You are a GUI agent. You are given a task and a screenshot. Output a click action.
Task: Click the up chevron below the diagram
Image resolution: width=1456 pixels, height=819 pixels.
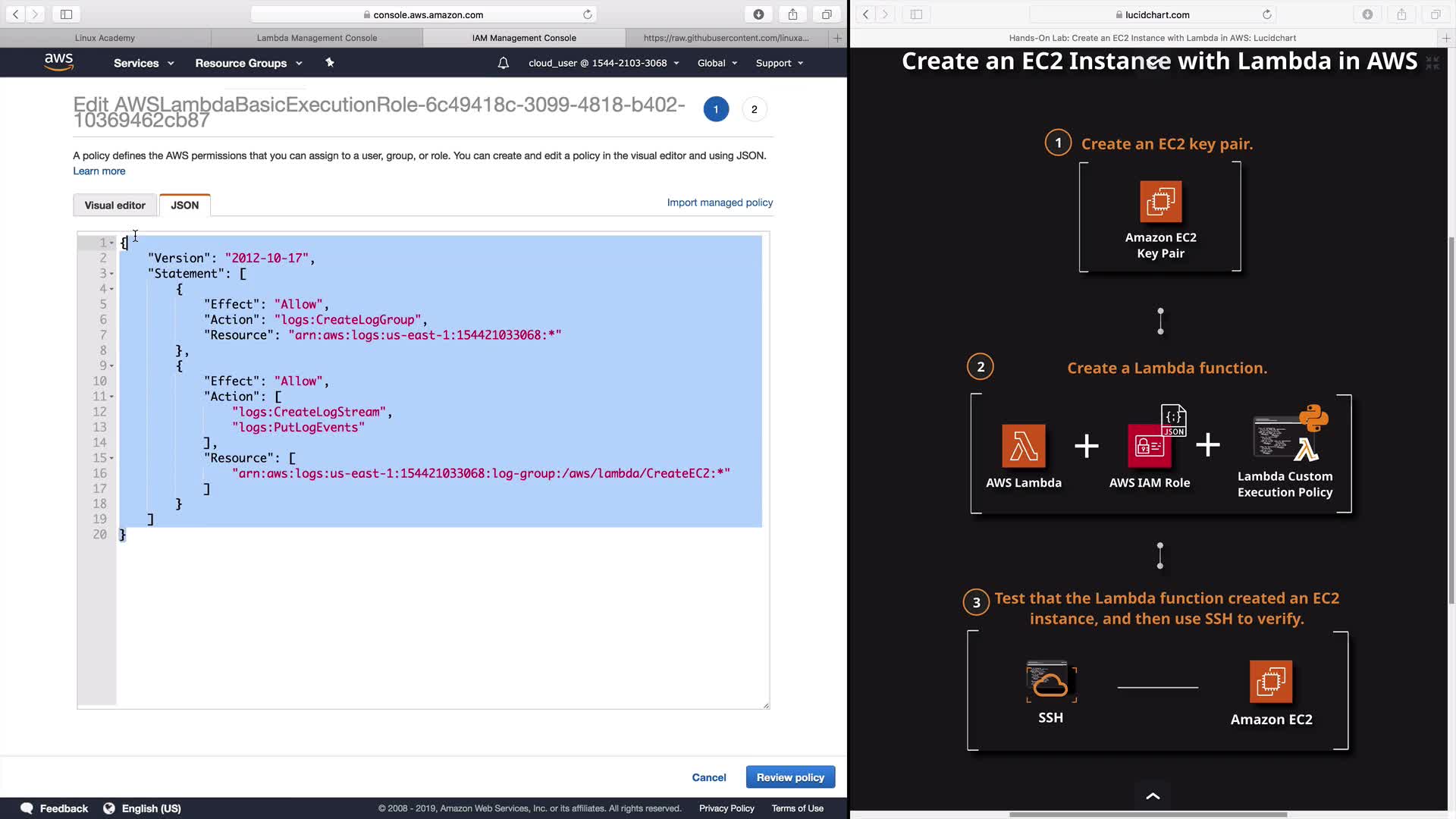[1153, 795]
